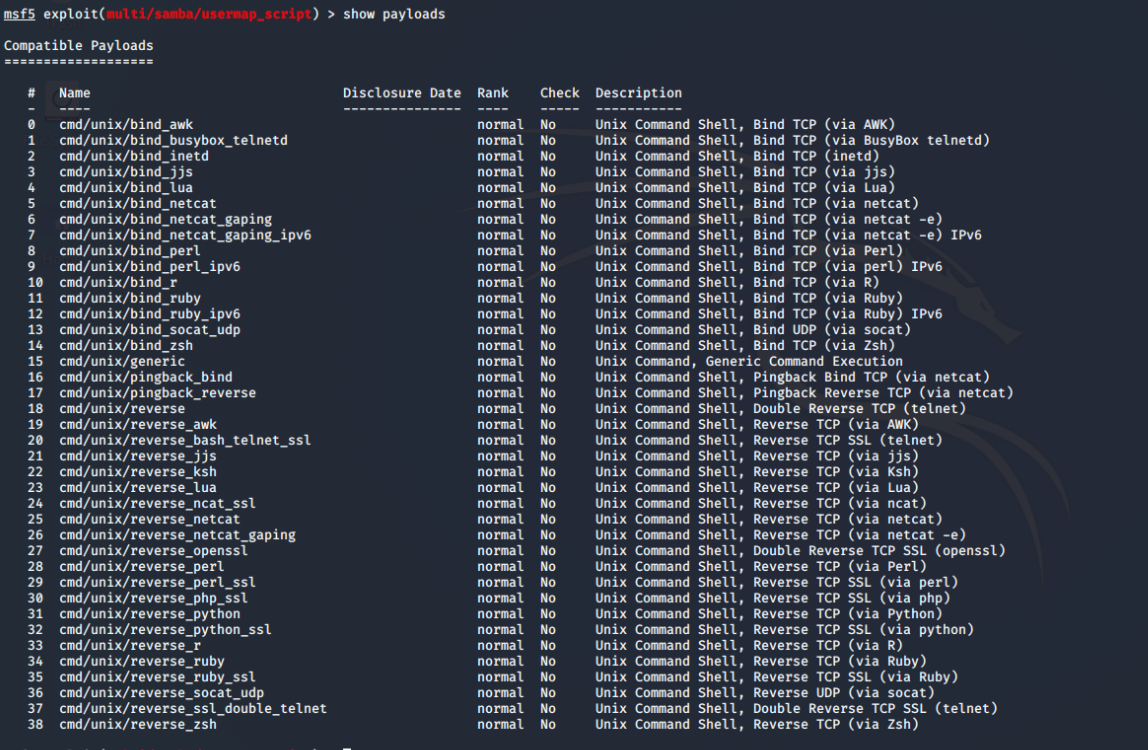Click description 'Reverse TCP (via Ksh)'
This screenshot has height=750, width=1148.
[x=836, y=472]
